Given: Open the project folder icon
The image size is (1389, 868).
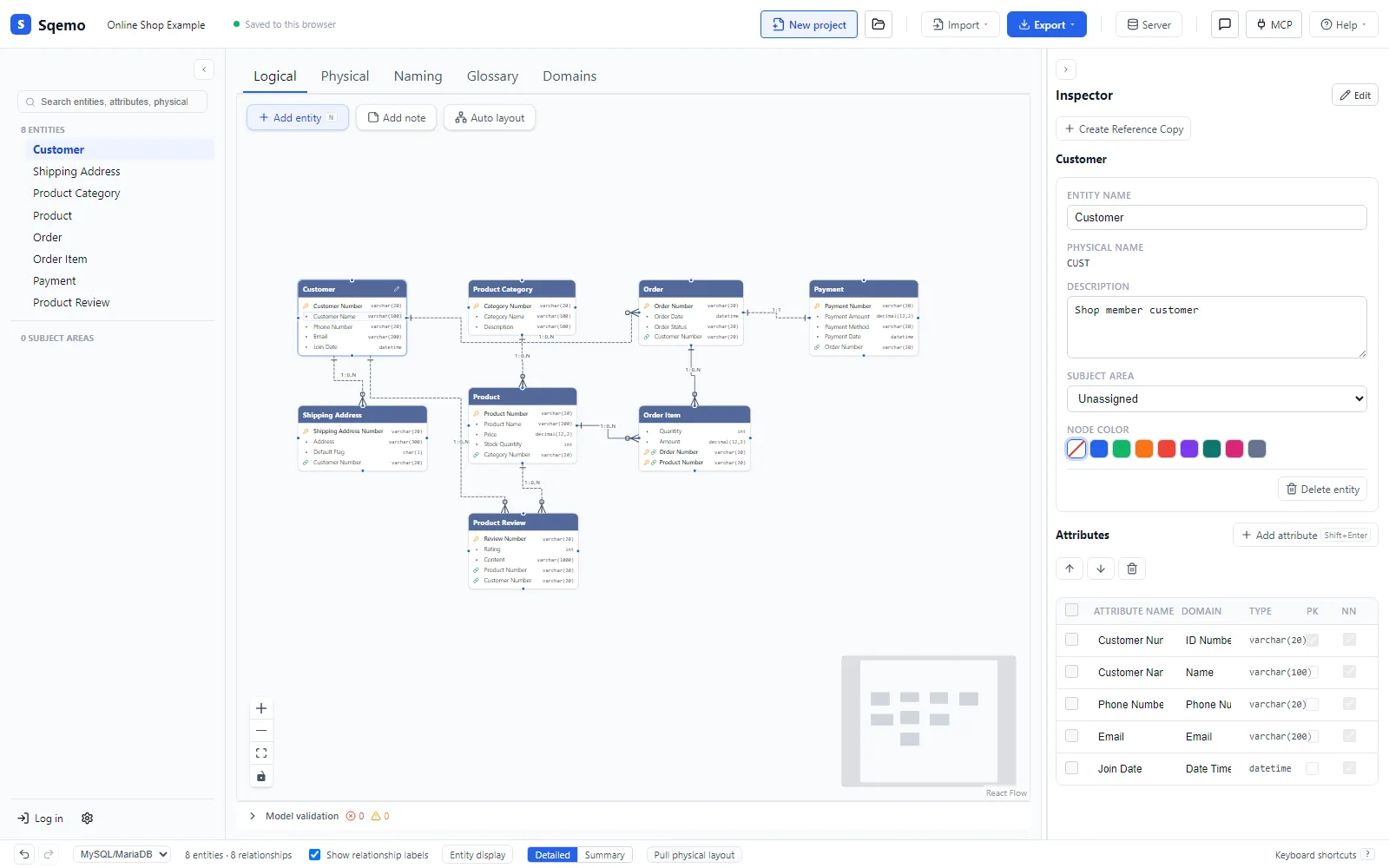Looking at the screenshot, I should (879, 24).
